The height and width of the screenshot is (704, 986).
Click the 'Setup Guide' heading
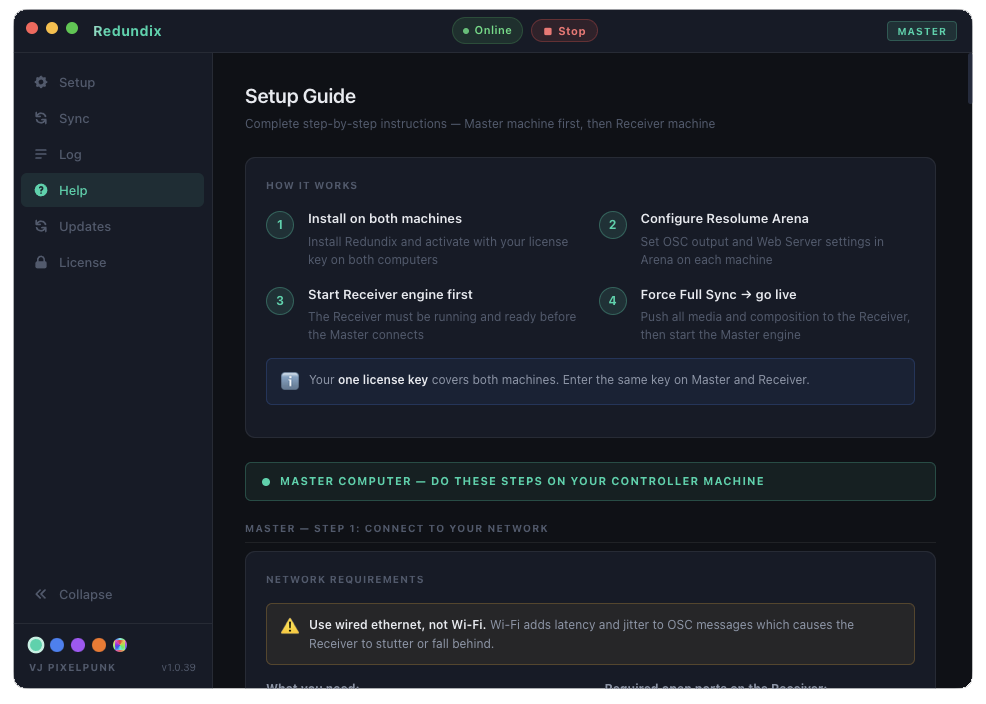click(301, 96)
